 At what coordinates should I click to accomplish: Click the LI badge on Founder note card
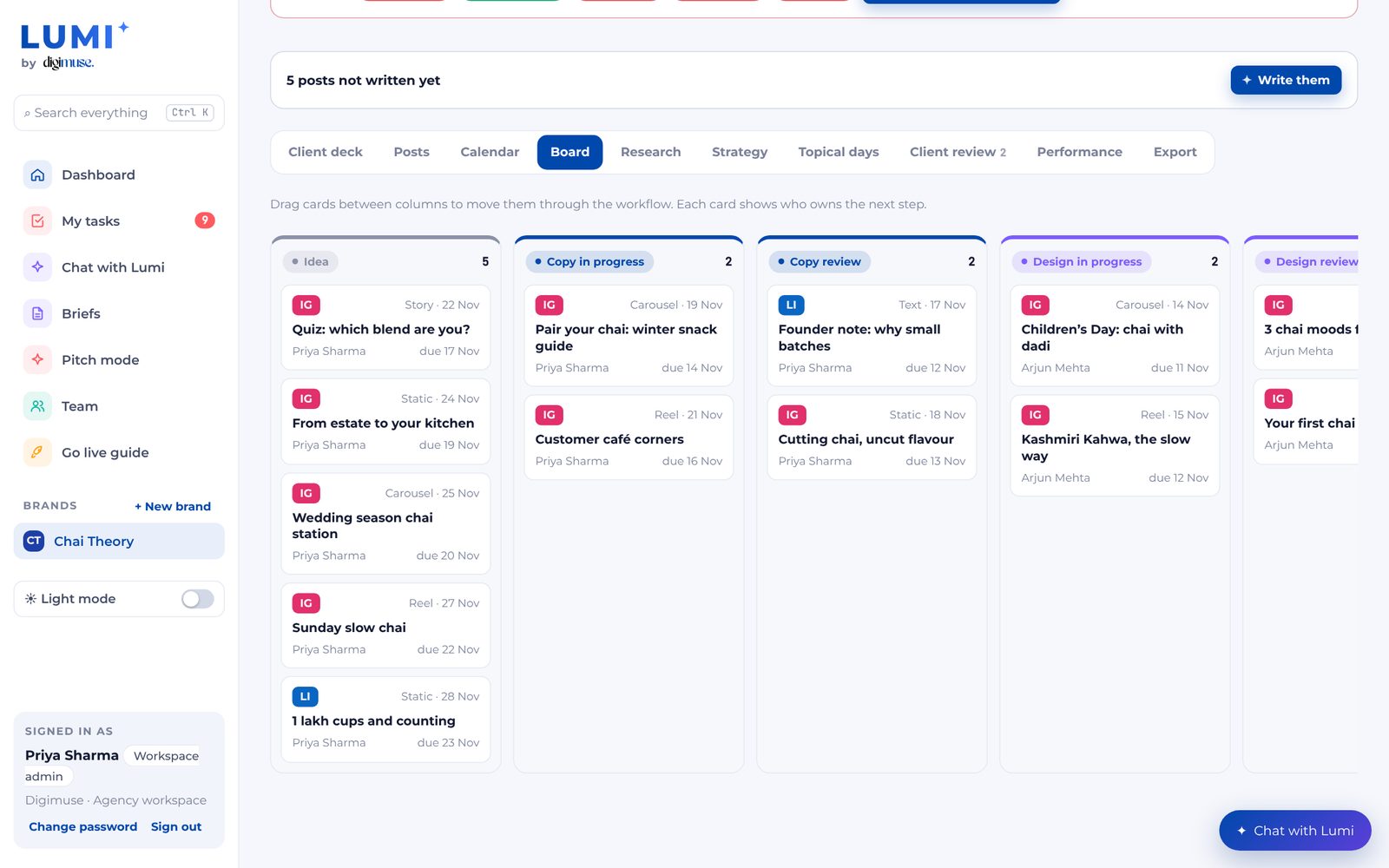click(791, 305)
